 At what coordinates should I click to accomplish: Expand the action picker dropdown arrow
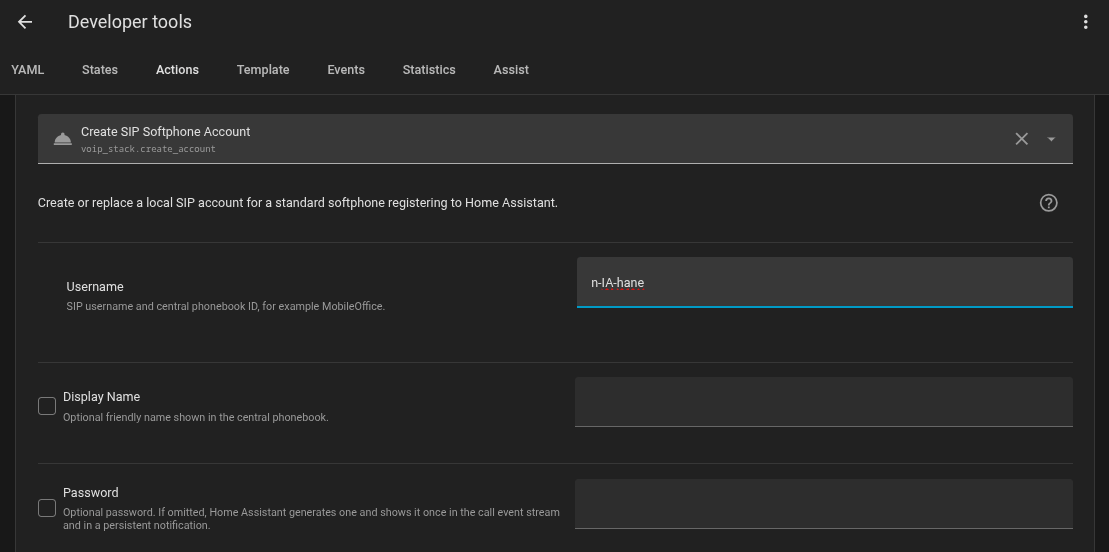click(x=1051, y=139)
